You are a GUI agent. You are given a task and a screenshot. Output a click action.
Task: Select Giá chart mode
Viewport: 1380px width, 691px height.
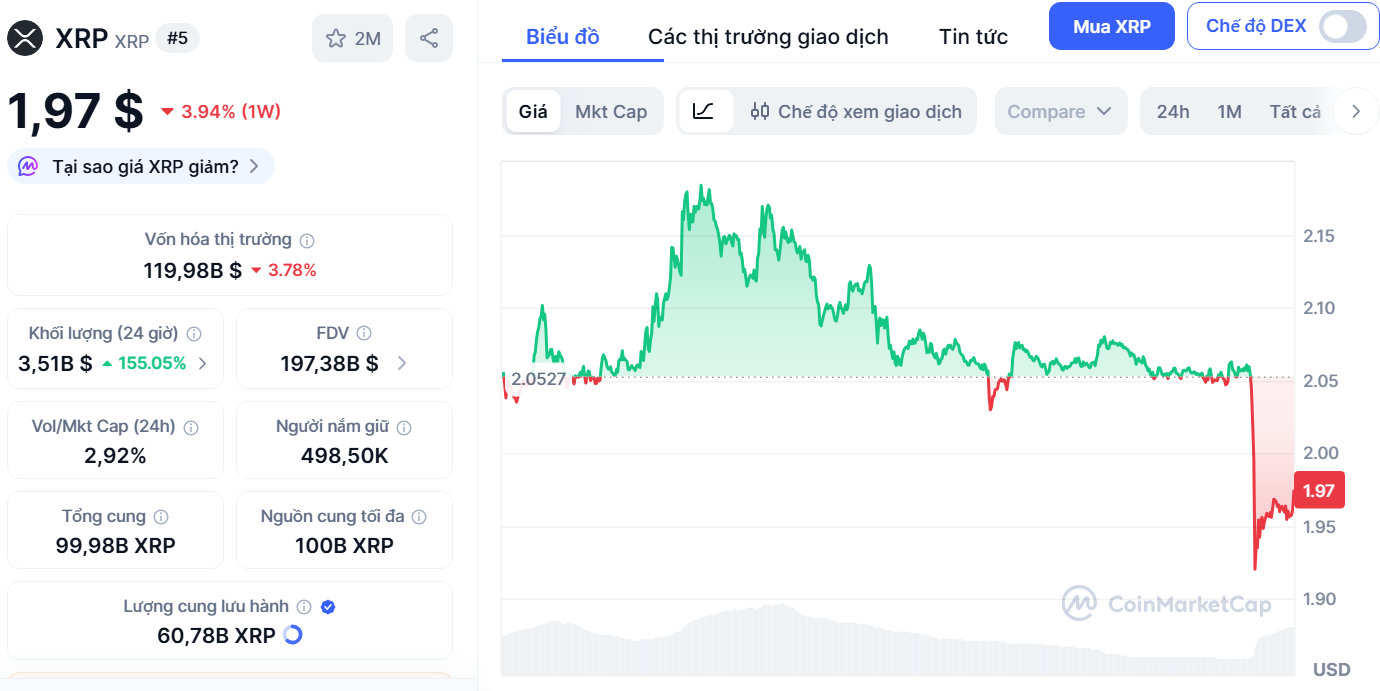pyautogui.click(x=533, y=112)
